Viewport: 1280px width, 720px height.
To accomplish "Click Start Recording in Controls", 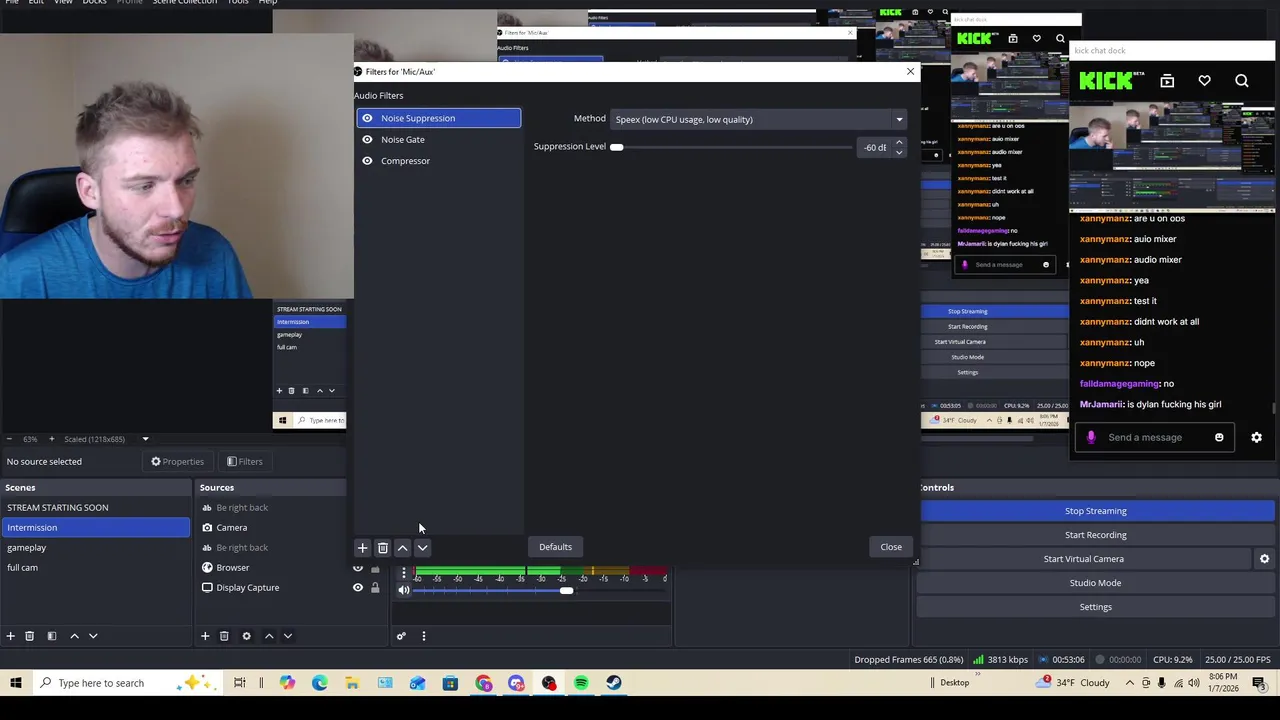I will [1096, 535].
